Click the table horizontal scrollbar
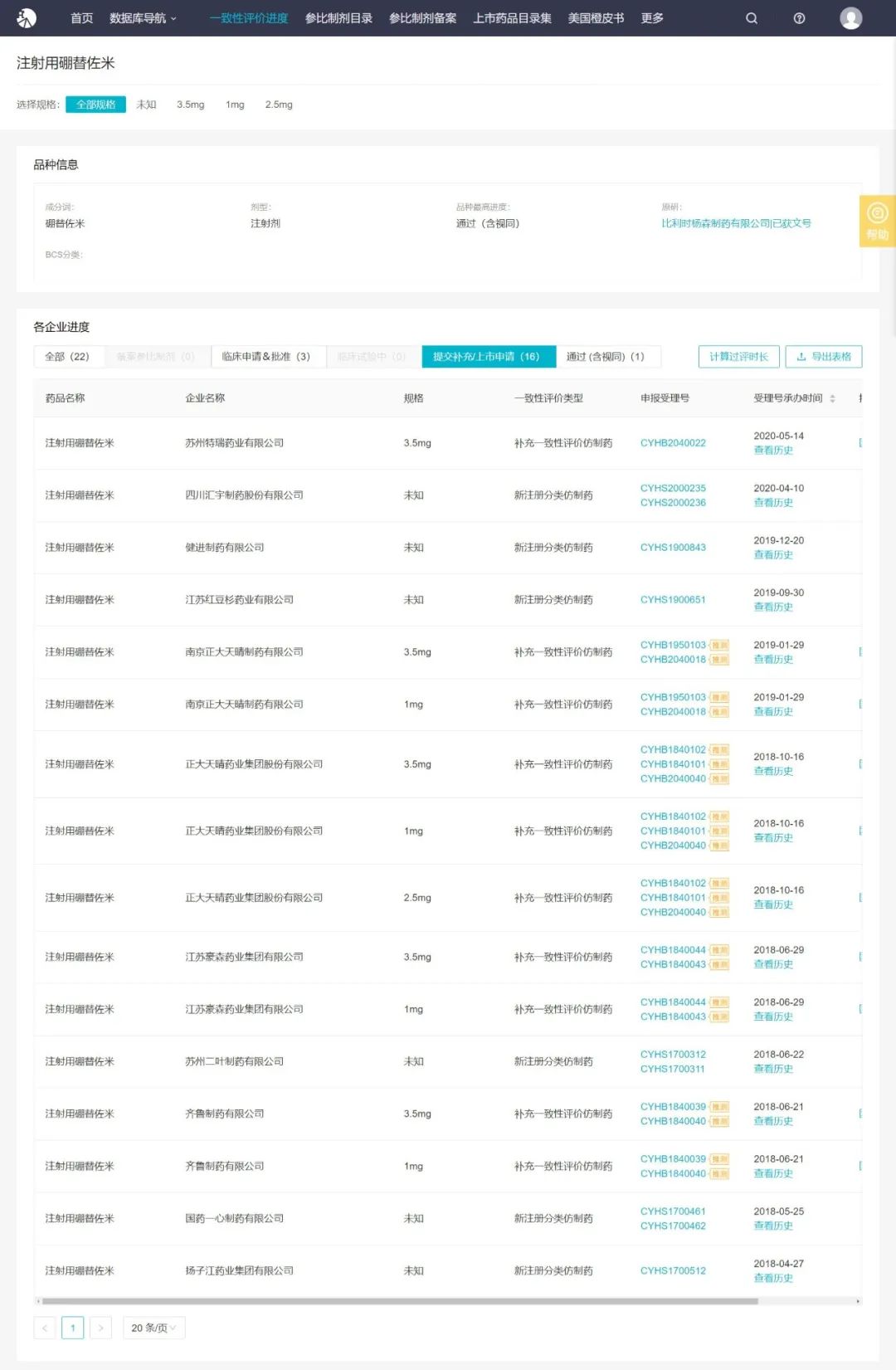896x1370 pixels. [x=400, y=1301]
